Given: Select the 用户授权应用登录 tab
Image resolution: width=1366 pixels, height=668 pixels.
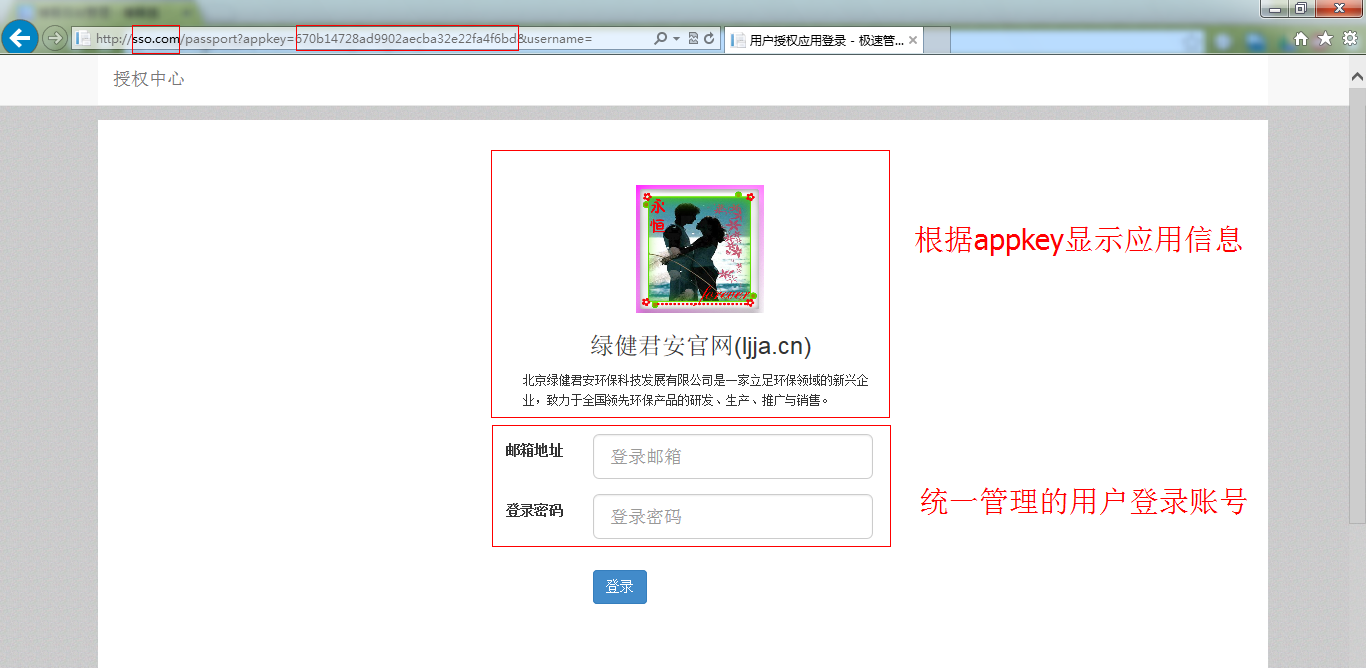Looking at the screenshot, I should [820, 40].
